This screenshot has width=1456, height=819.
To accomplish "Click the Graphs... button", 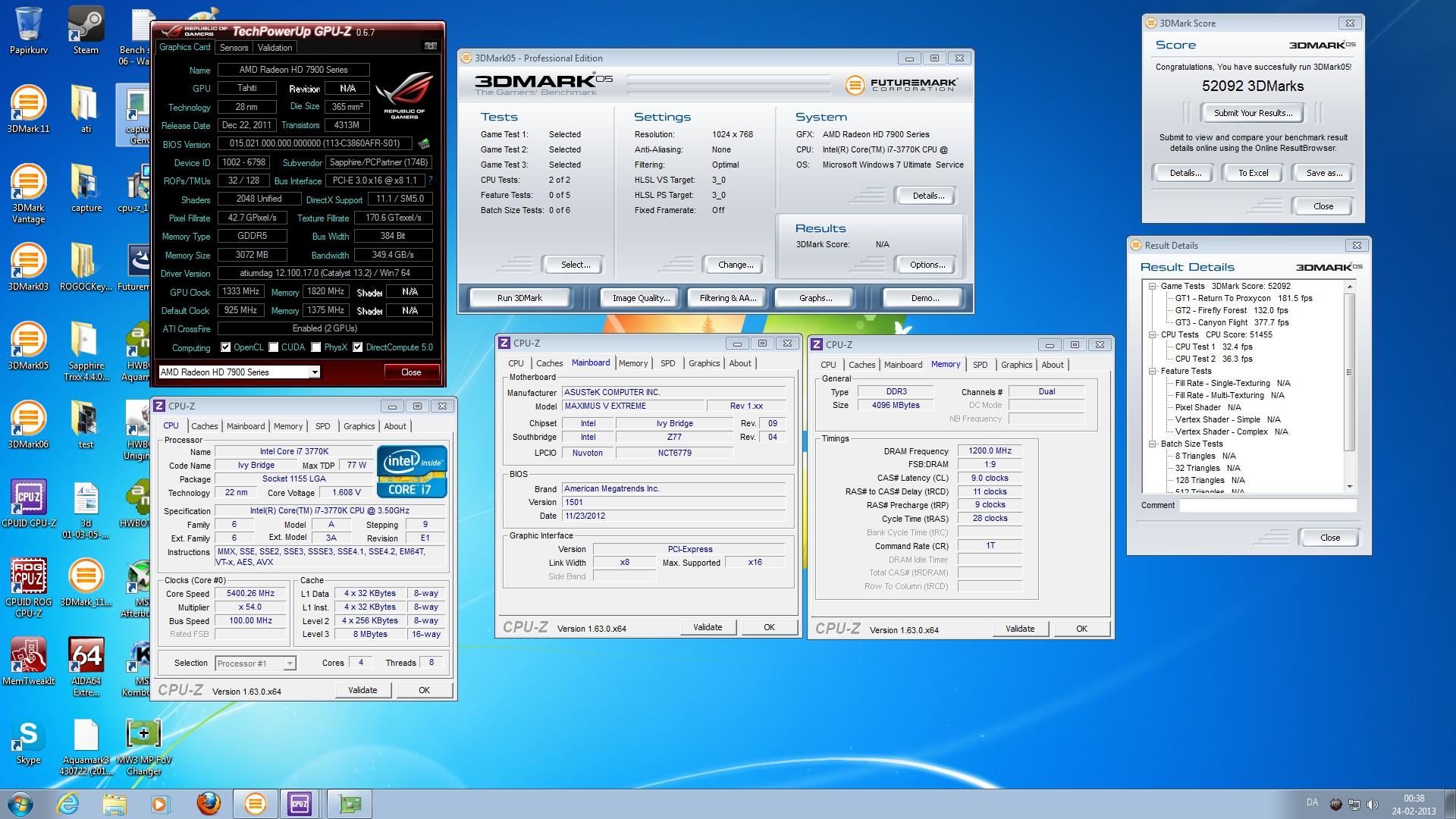I will (815, 298).
